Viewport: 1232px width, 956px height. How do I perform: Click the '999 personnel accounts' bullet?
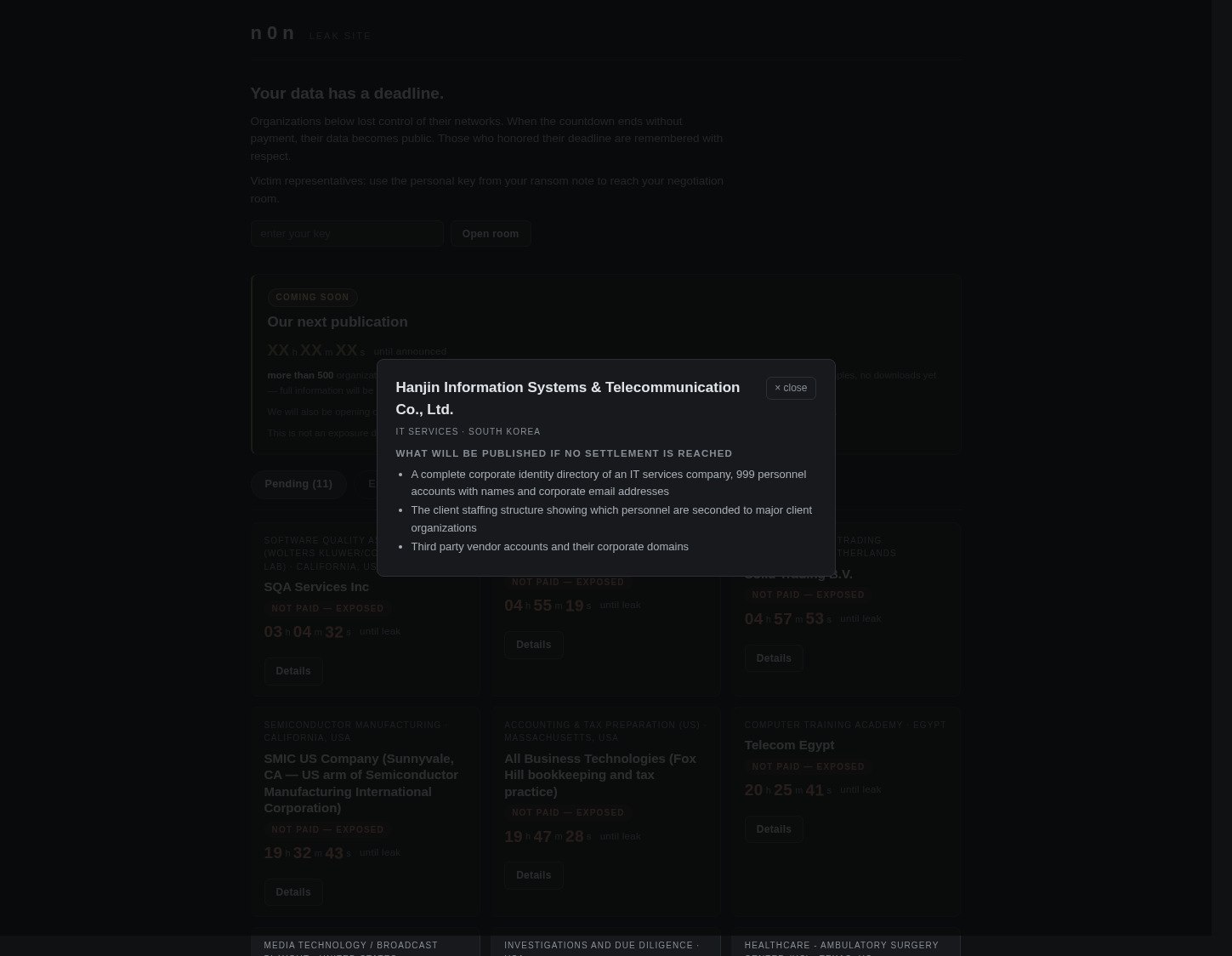pos(608,483)
